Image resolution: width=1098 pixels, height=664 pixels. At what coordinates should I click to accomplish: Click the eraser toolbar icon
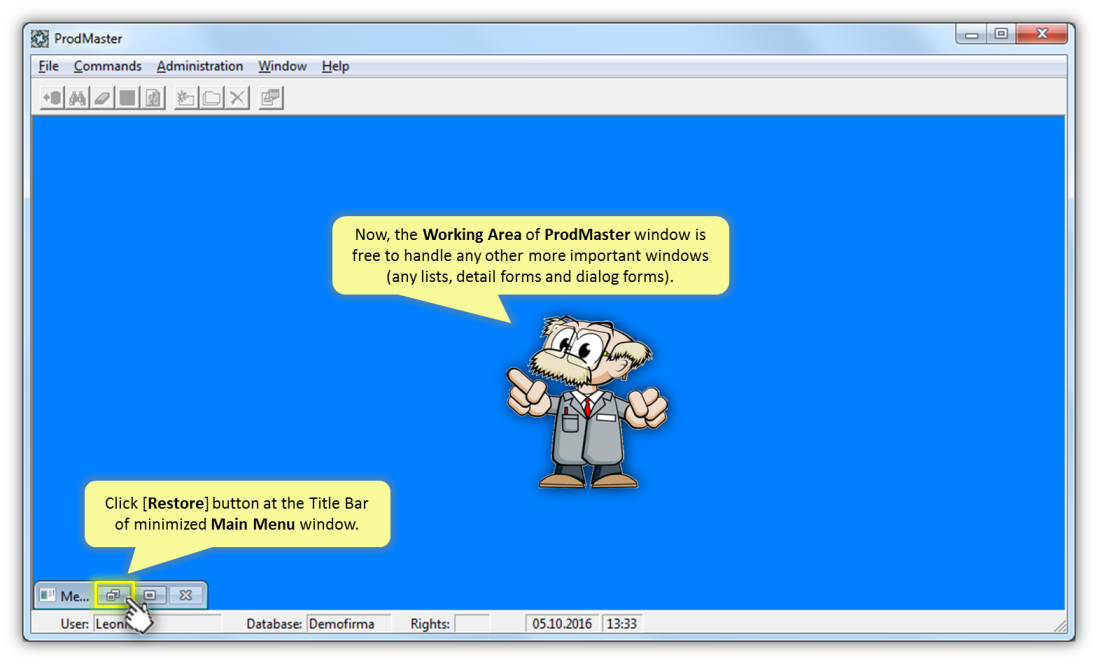point(102,98)
